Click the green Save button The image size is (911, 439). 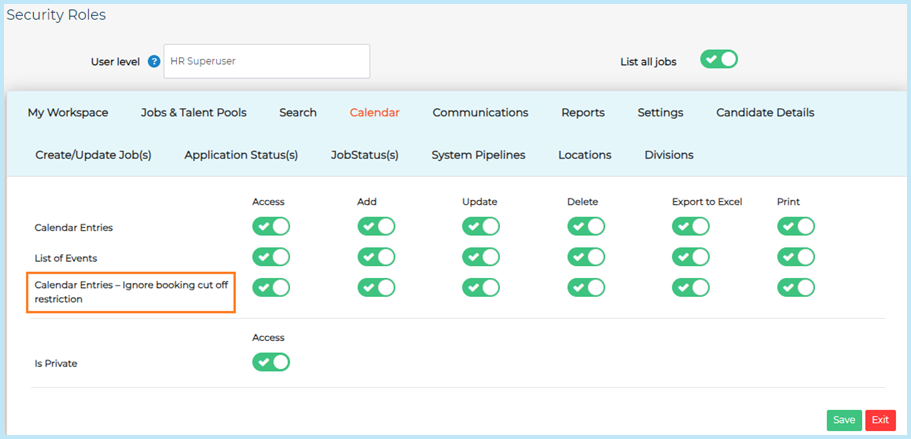(x=844, y=420)
